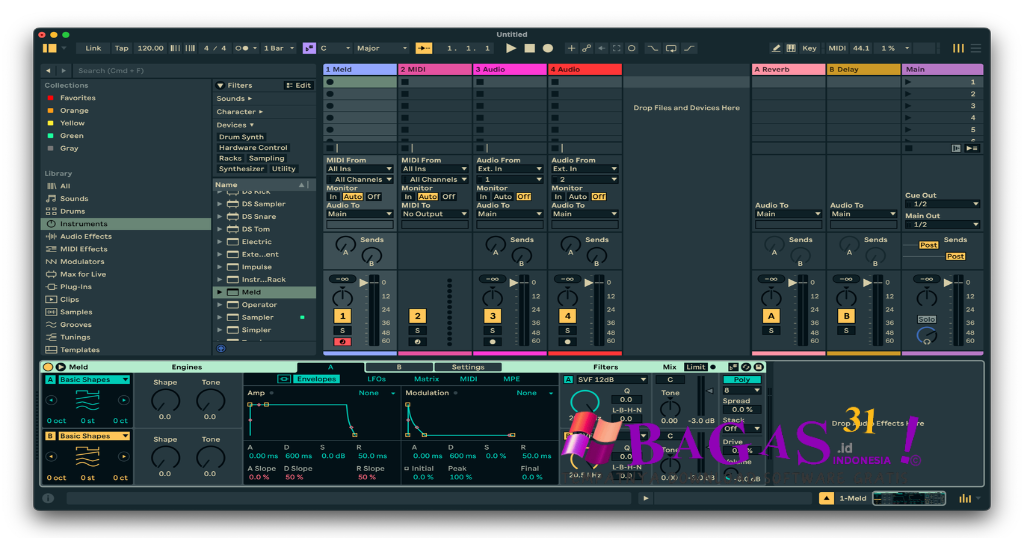Open quantization 1 Bar dropdown

point(278,48)
